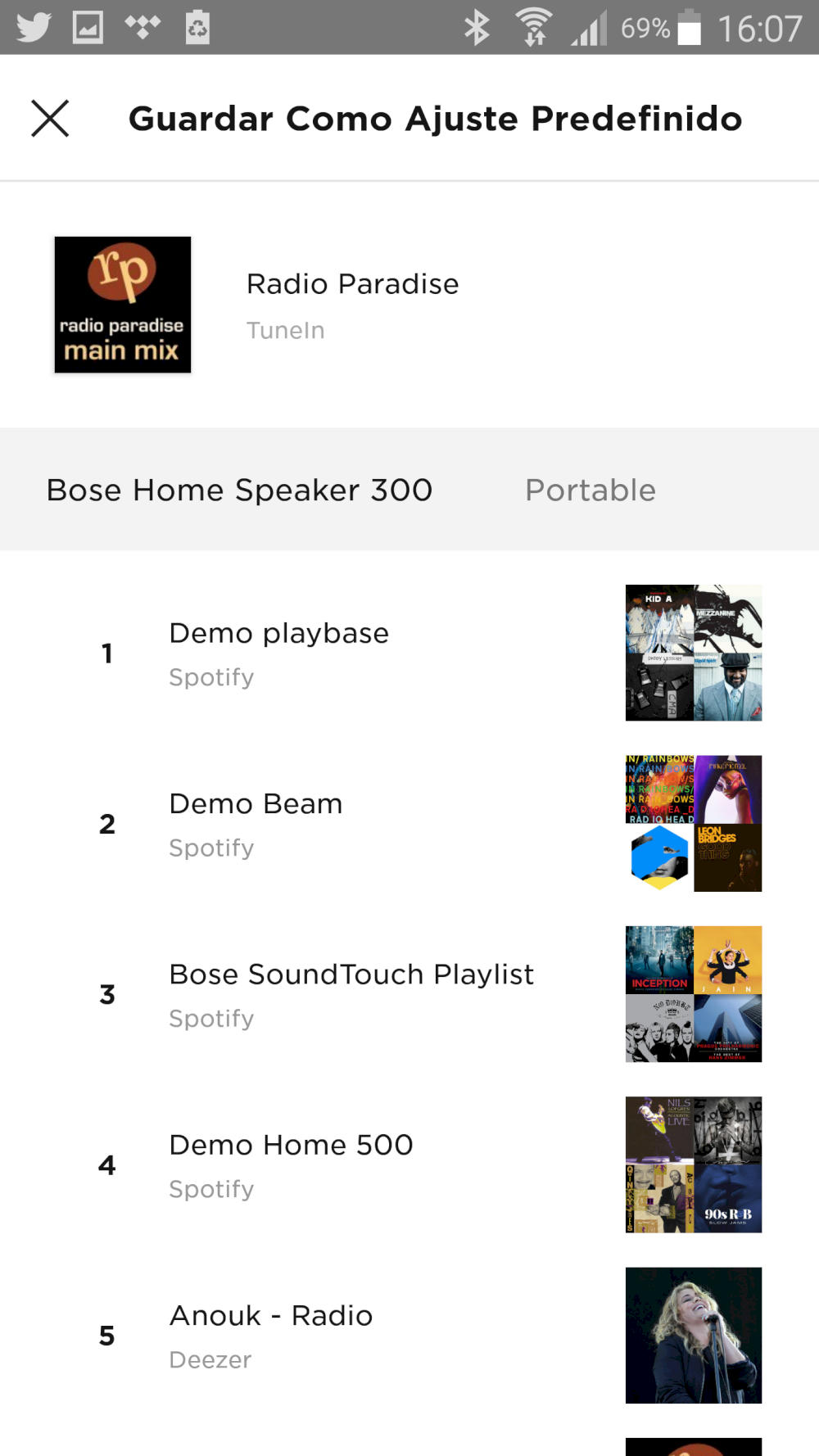Choose preset 1 Demo playbase
This screenshot has width=819, height=1456.
[x=278, y=653]
